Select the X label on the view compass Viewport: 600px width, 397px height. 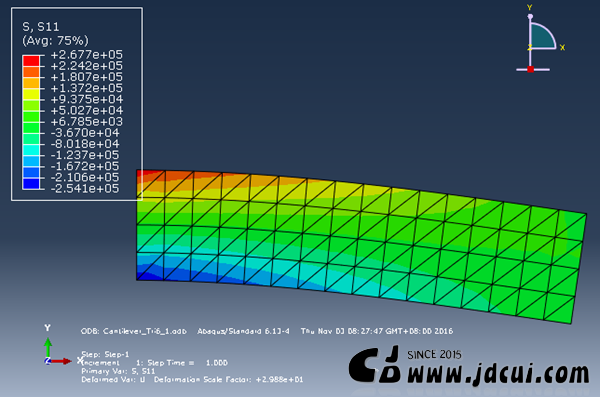coord(562,47)
